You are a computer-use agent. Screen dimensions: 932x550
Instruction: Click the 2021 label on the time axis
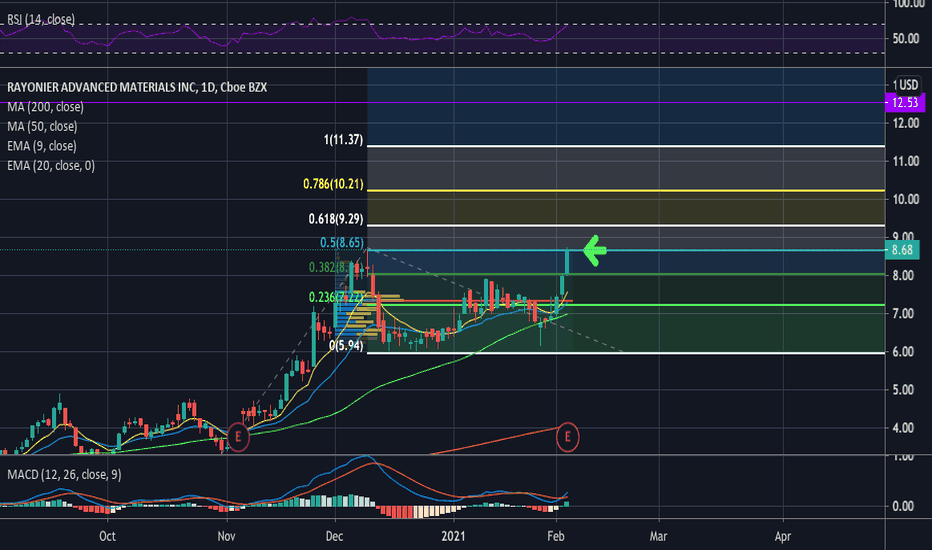click(x=454, y=536)
